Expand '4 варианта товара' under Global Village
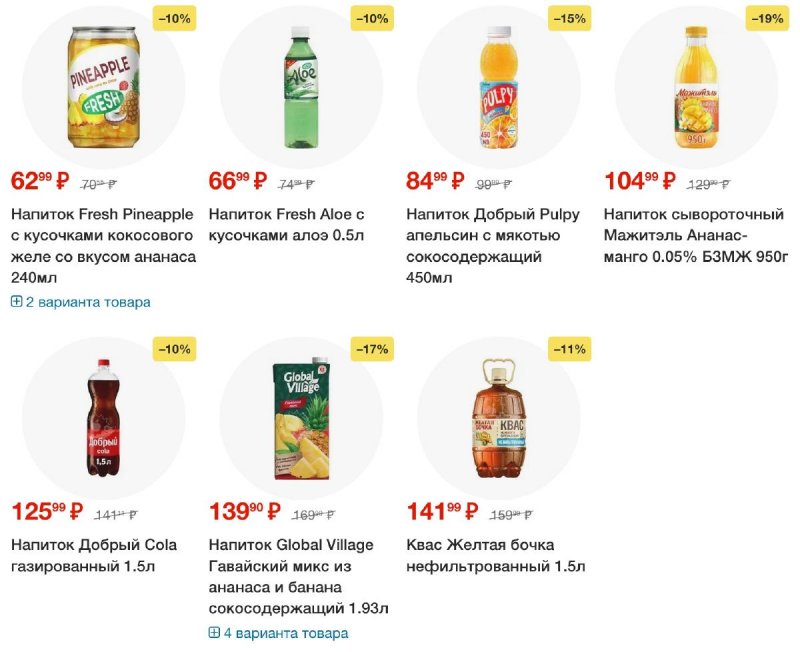The image size is (800, 652). 279,633
